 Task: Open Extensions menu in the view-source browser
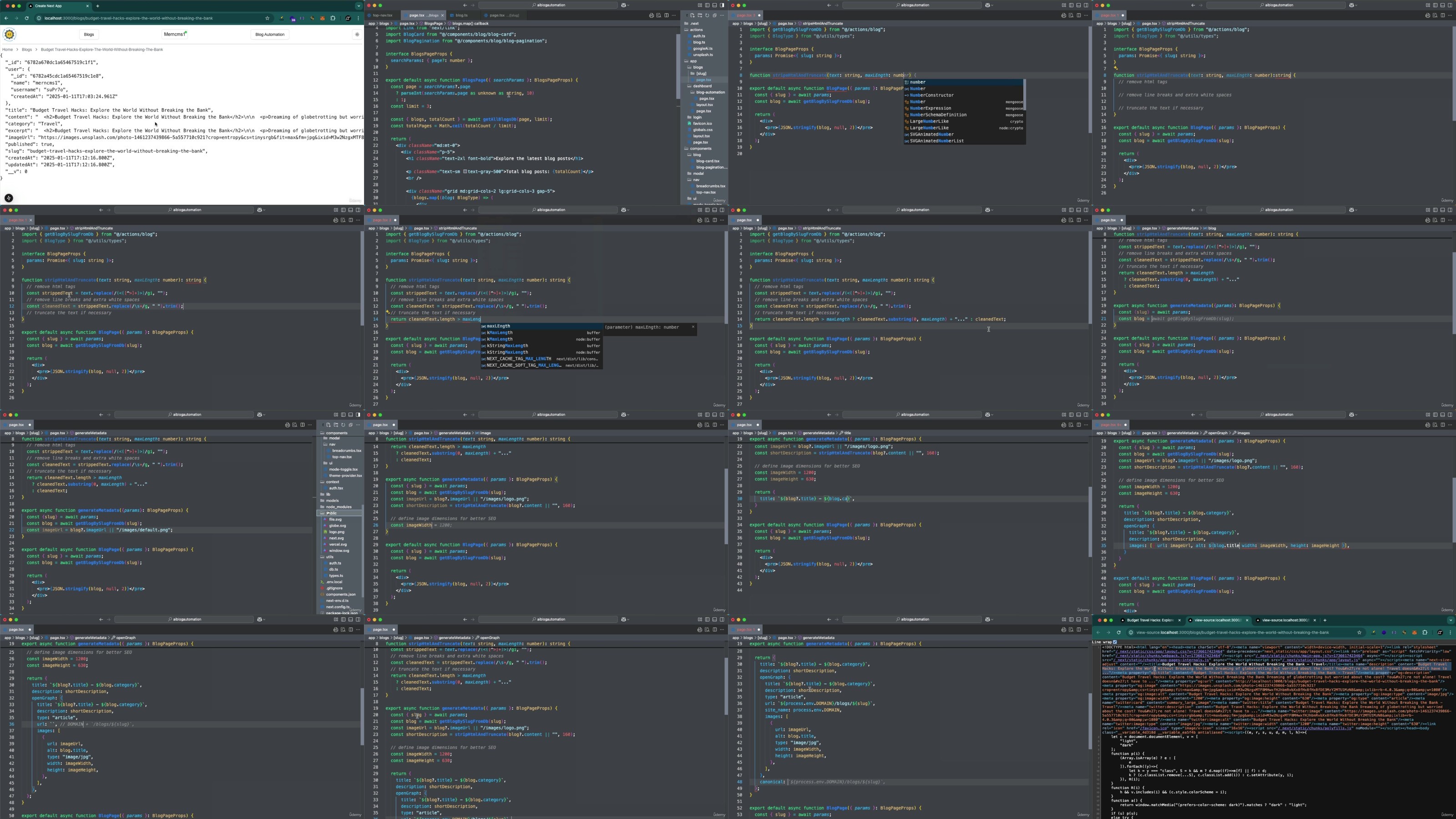pos(1425,632)
